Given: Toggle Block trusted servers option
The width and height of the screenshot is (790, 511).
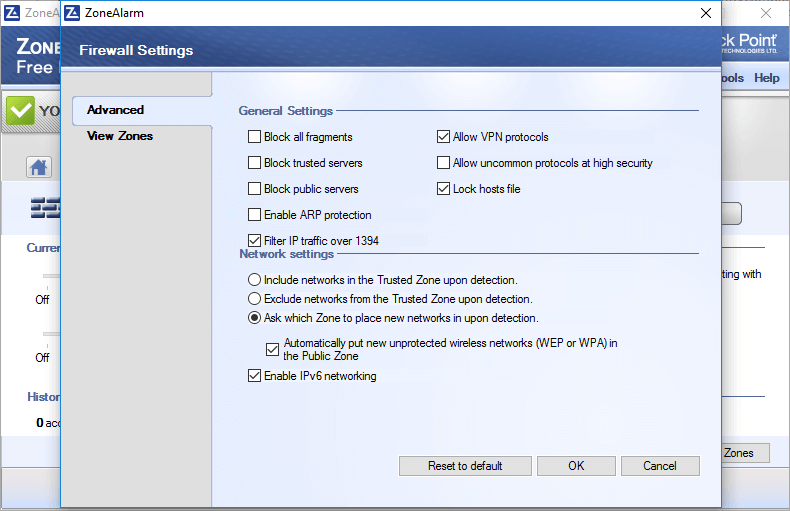Looking at the screenshot, I should [x=254, y=163].
